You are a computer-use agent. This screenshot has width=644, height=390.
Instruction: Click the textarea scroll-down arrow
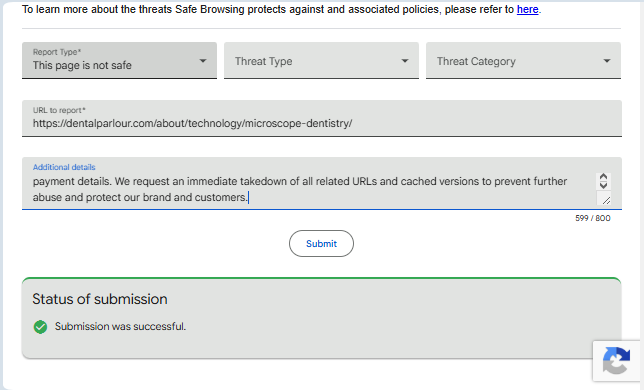coord(603,185)
